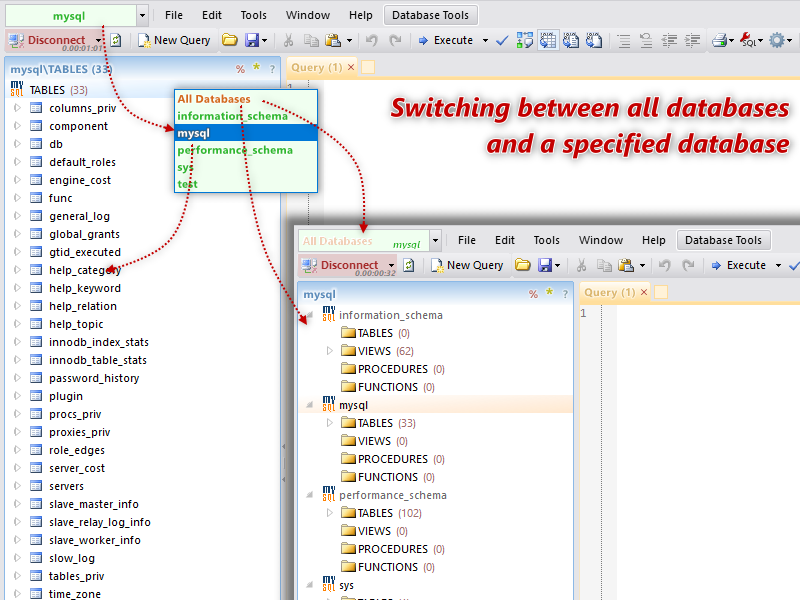Click the refresh icon beside Disconnect in the lower window
This screenshot has height=600, width=800.
(409, 265)
